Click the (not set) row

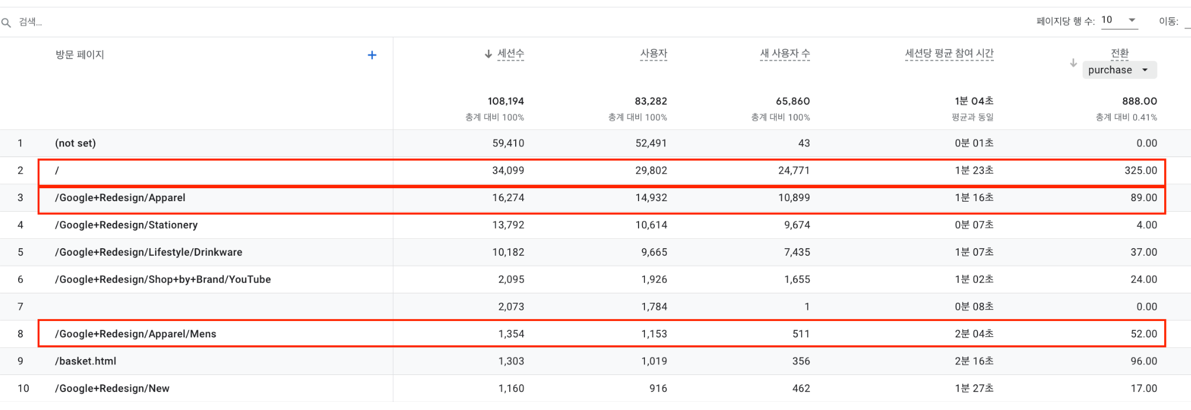pos(75,143)
